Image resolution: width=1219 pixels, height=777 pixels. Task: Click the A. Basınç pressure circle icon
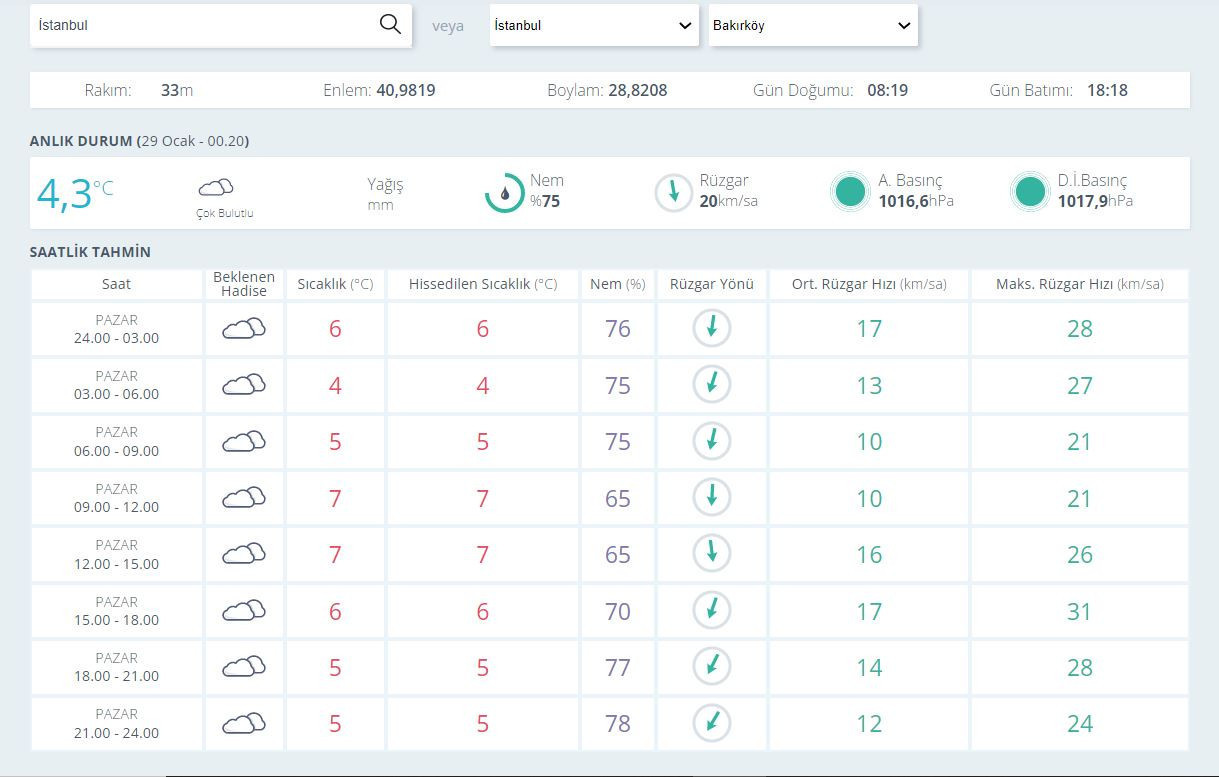coord(850,192)
